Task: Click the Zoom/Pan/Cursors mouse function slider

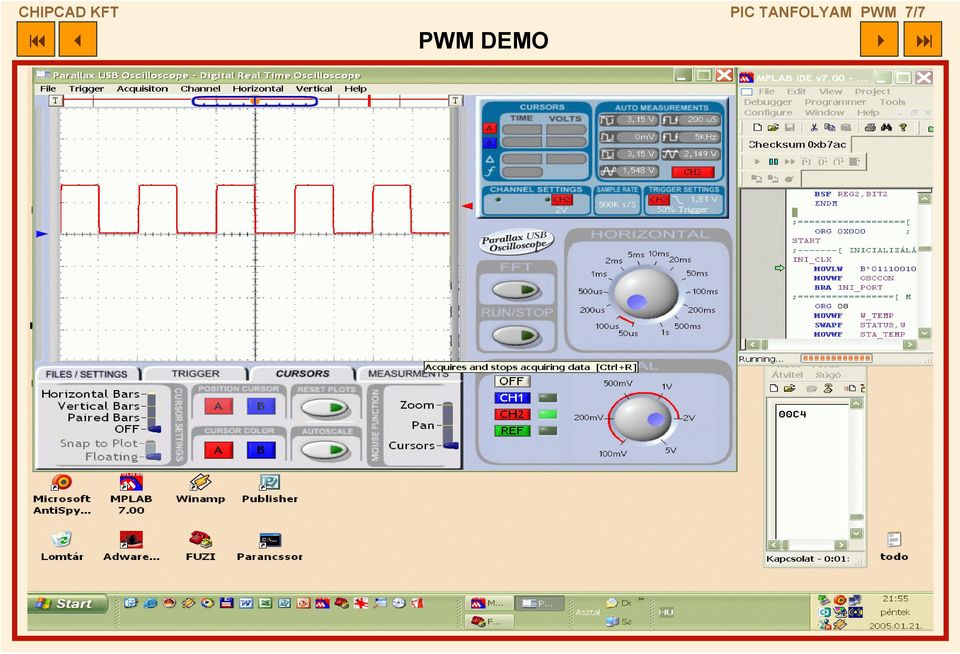Action: point(449,425)
